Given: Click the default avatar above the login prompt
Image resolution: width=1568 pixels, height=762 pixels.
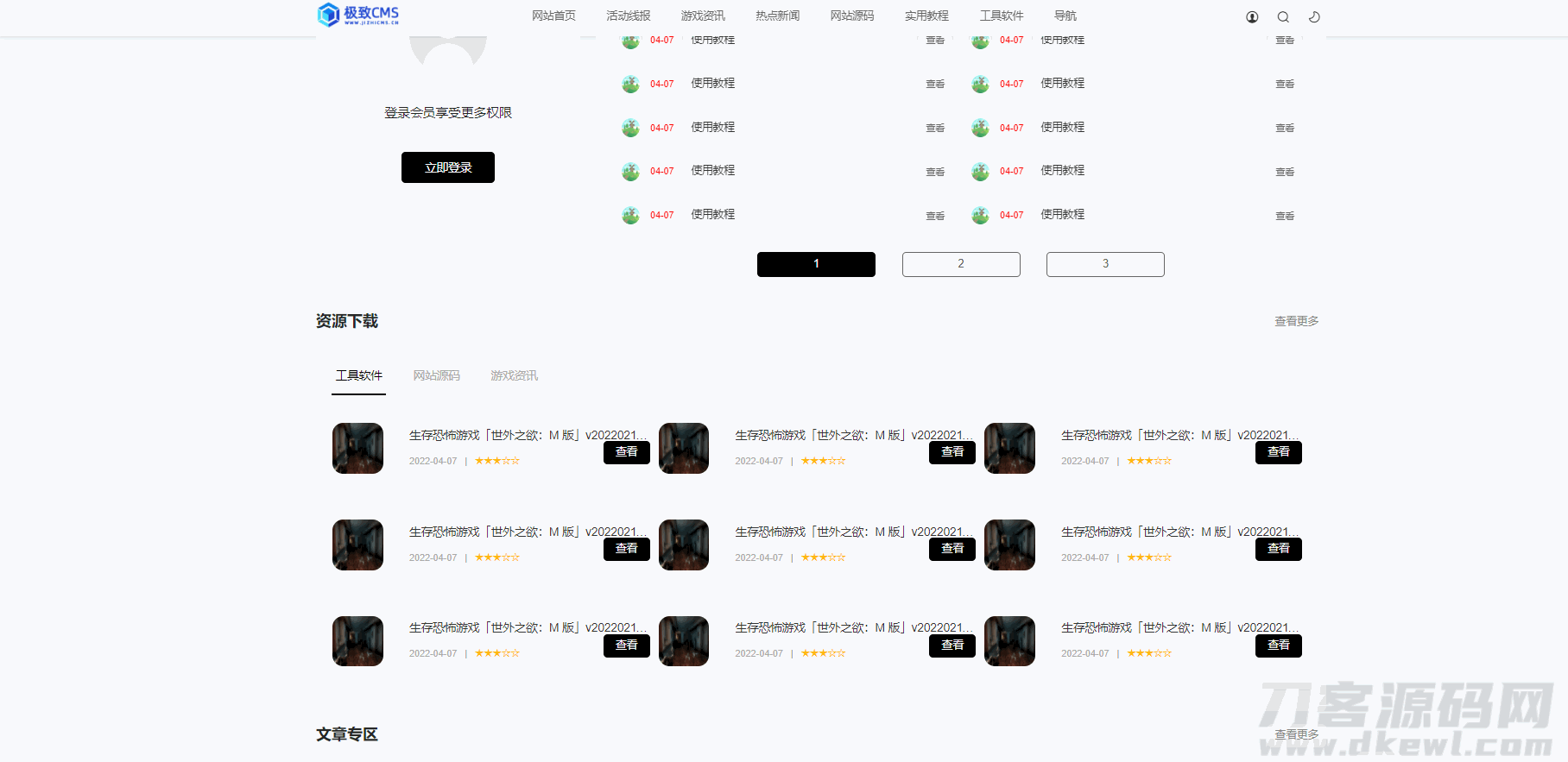Looking at the screenshot, I should click(447, 51).
